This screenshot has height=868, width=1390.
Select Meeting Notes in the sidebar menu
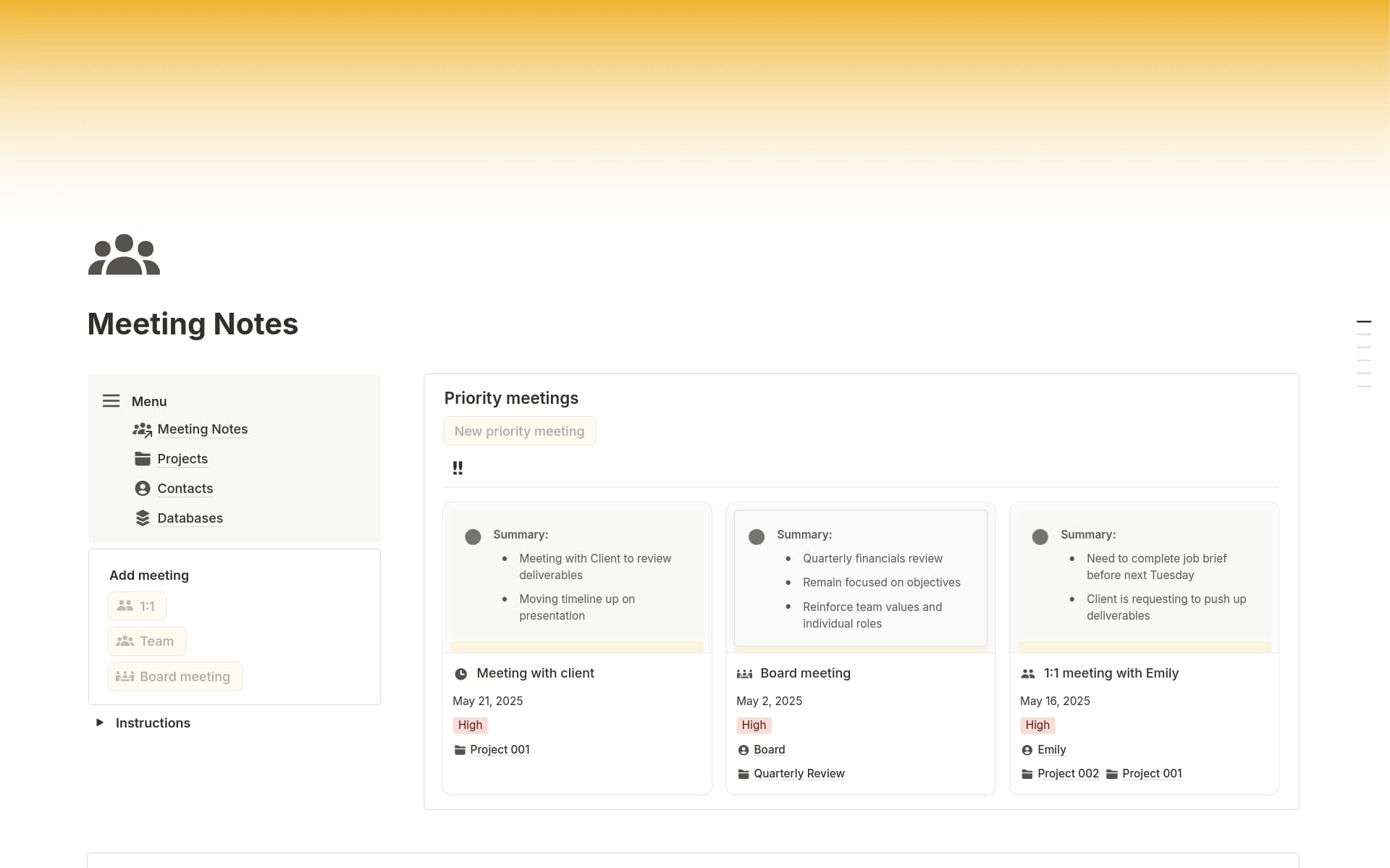point(203,429)
